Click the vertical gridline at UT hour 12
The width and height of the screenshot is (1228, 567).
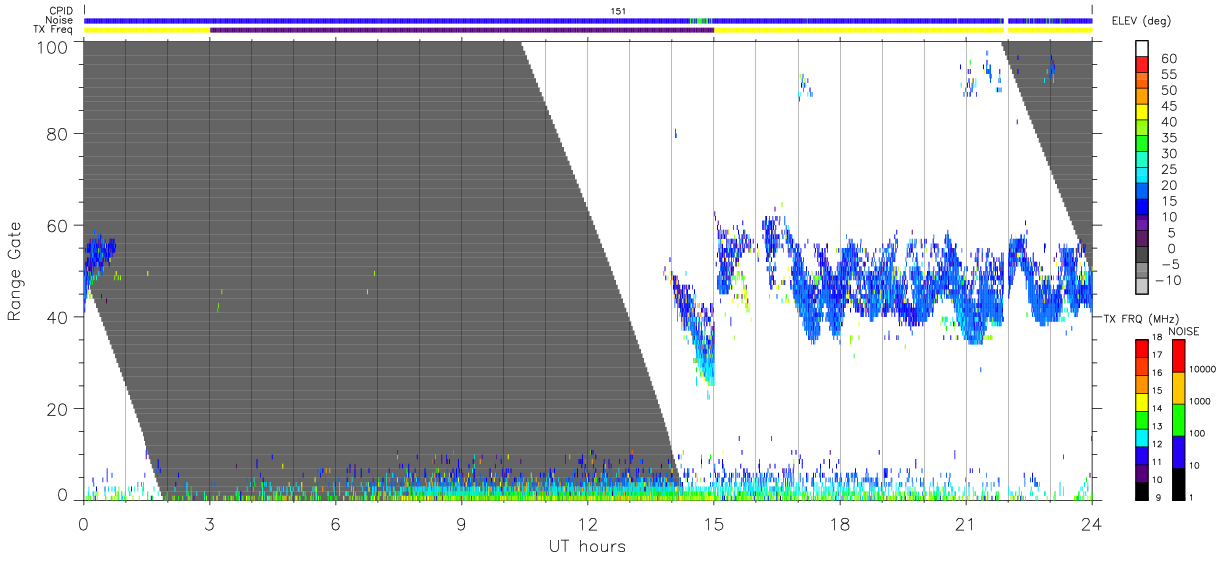587,270
